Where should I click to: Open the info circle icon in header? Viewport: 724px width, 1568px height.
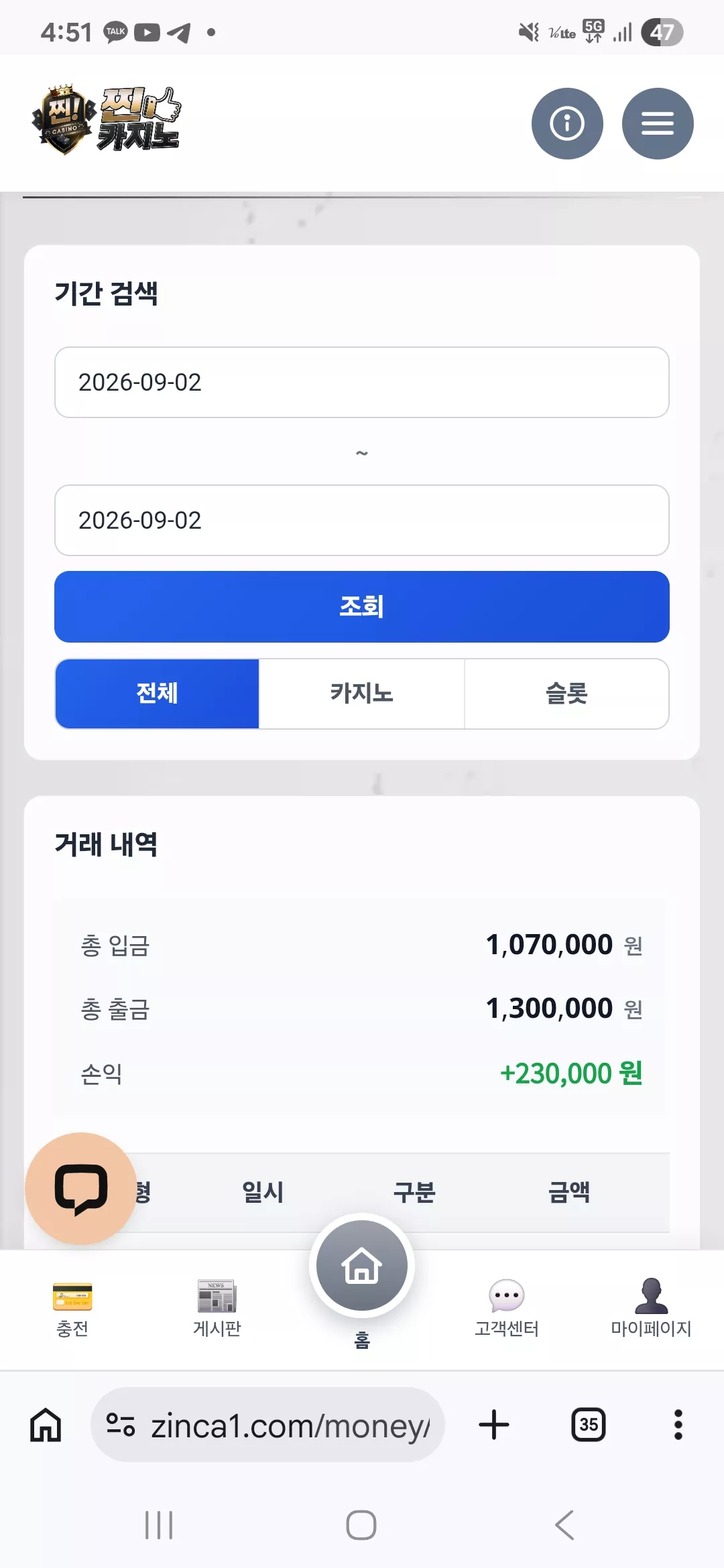pos(567,123)
